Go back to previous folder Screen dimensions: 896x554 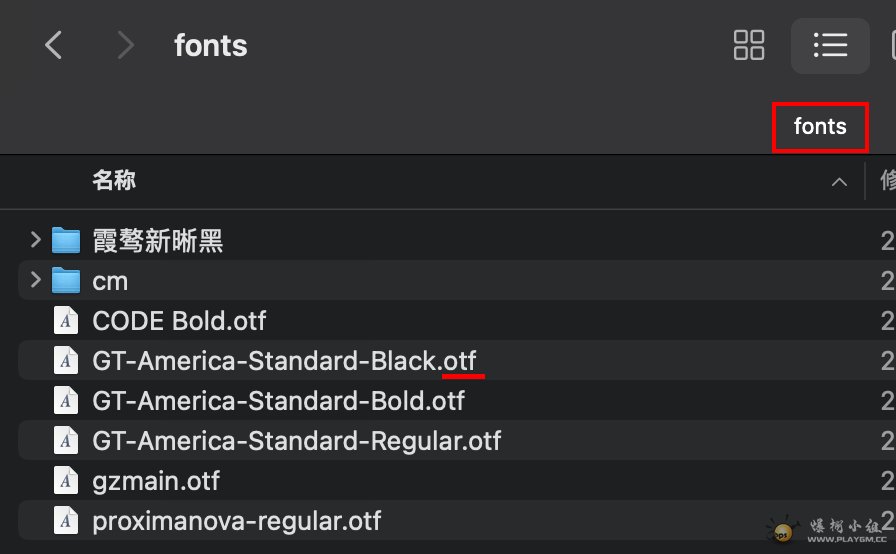54,45
